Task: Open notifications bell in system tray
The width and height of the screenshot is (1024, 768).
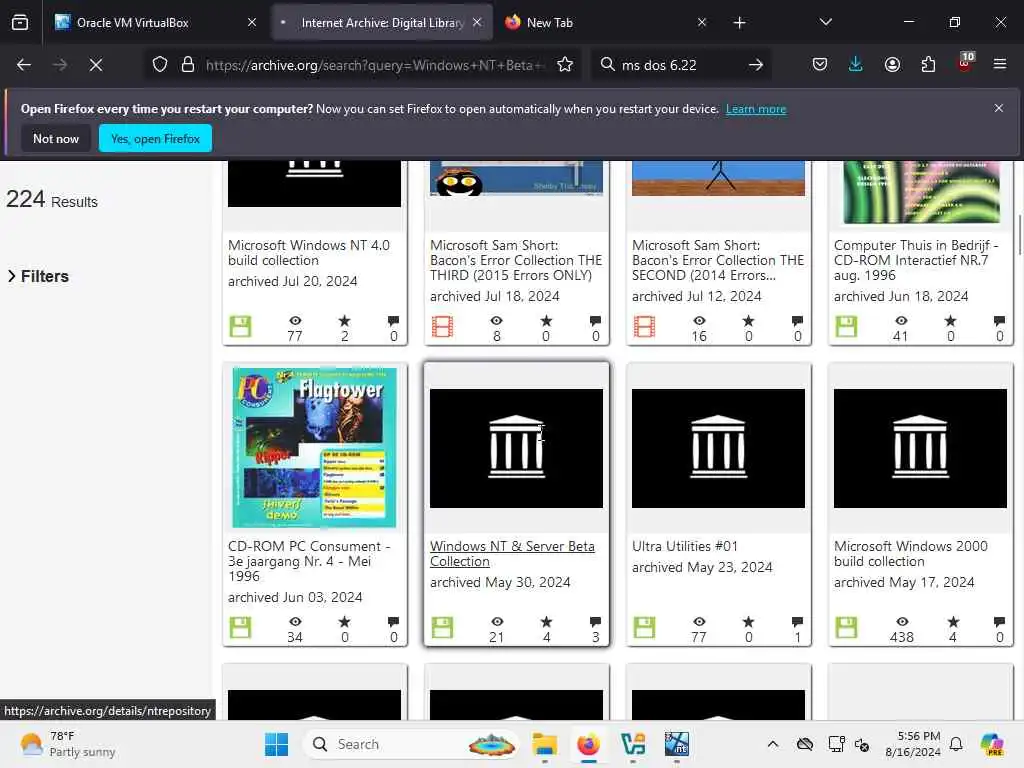Action: tap(956, 744)
